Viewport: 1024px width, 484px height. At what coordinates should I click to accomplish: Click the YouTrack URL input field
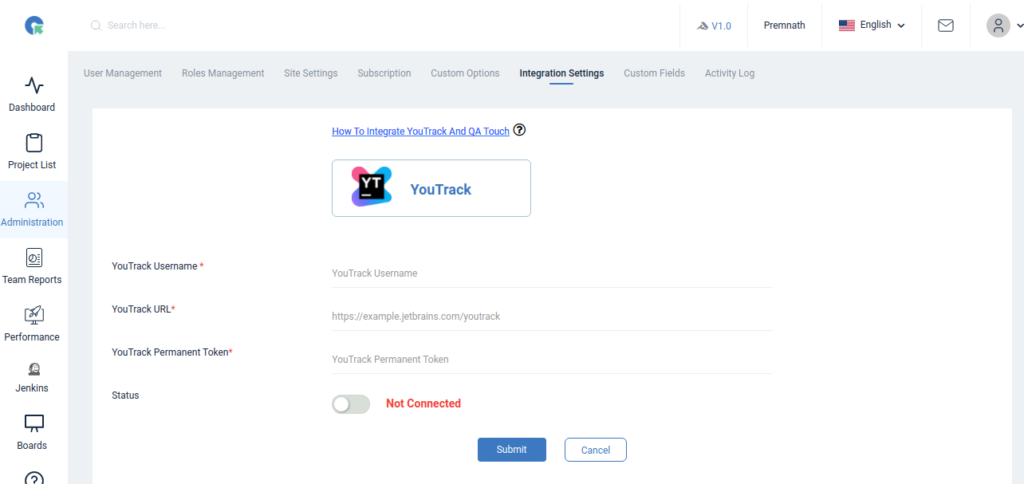551,316
